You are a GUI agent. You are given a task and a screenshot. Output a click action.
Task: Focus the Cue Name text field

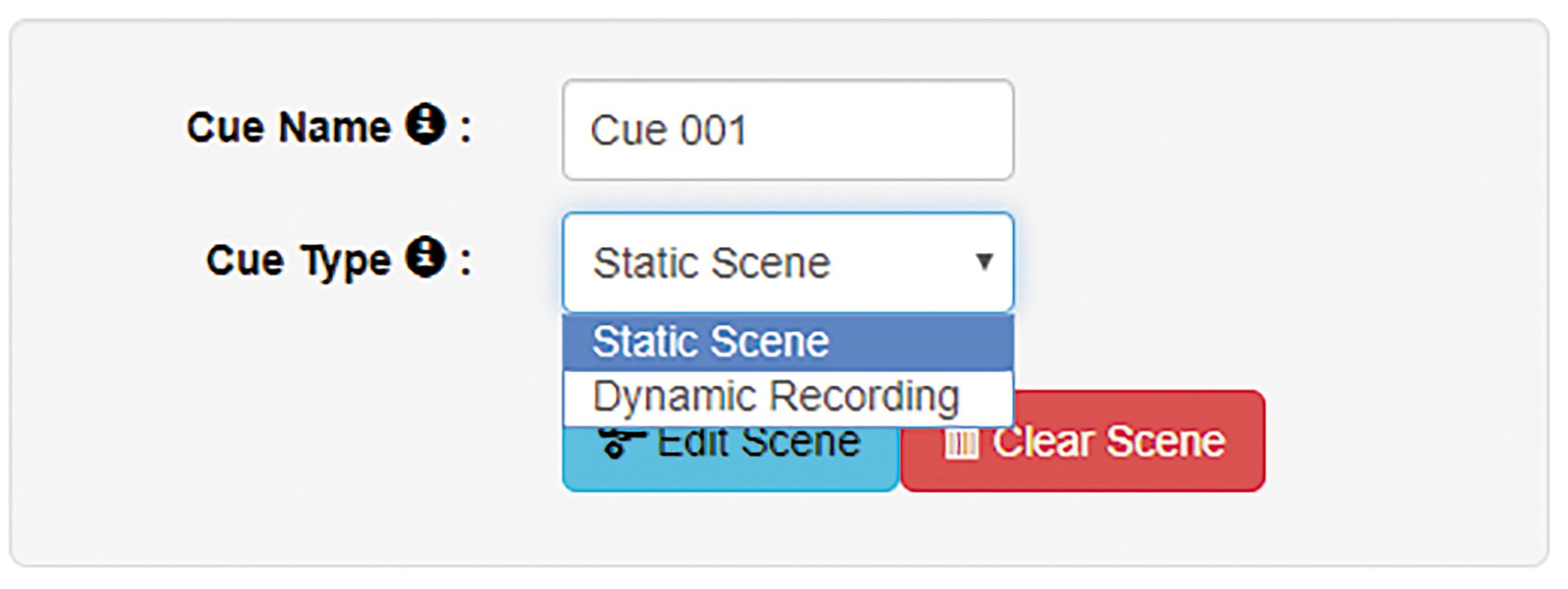[788, 130]
